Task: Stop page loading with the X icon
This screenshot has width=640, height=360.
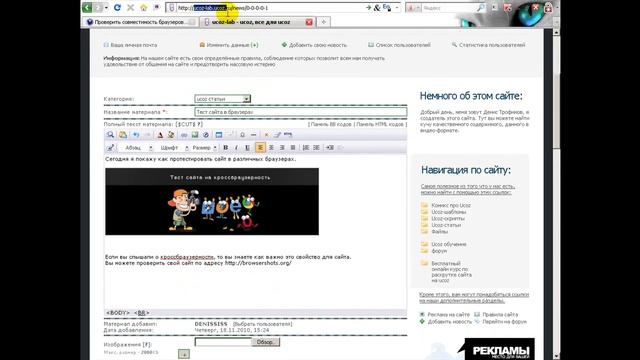Action: [131, 7]
